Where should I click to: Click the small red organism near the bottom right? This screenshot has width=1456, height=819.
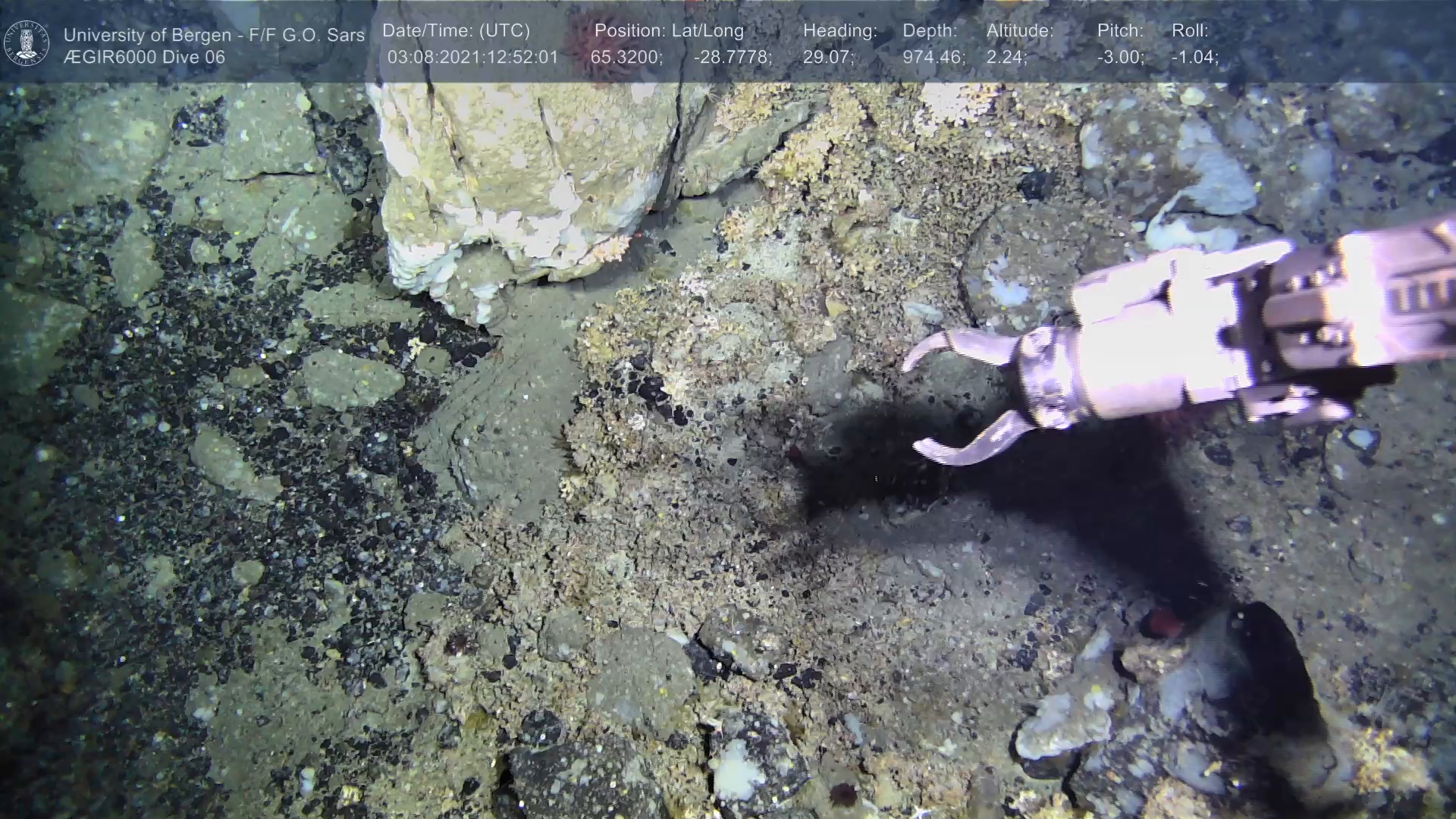tap(1163, 623)
